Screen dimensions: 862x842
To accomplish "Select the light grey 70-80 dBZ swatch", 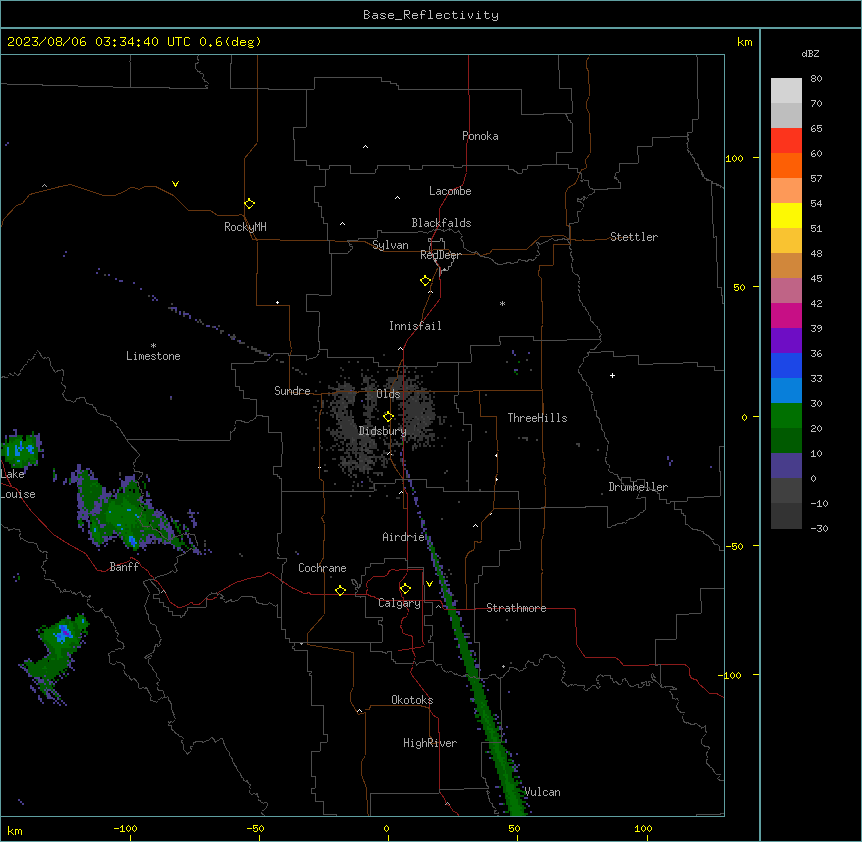I will [786, 90].
